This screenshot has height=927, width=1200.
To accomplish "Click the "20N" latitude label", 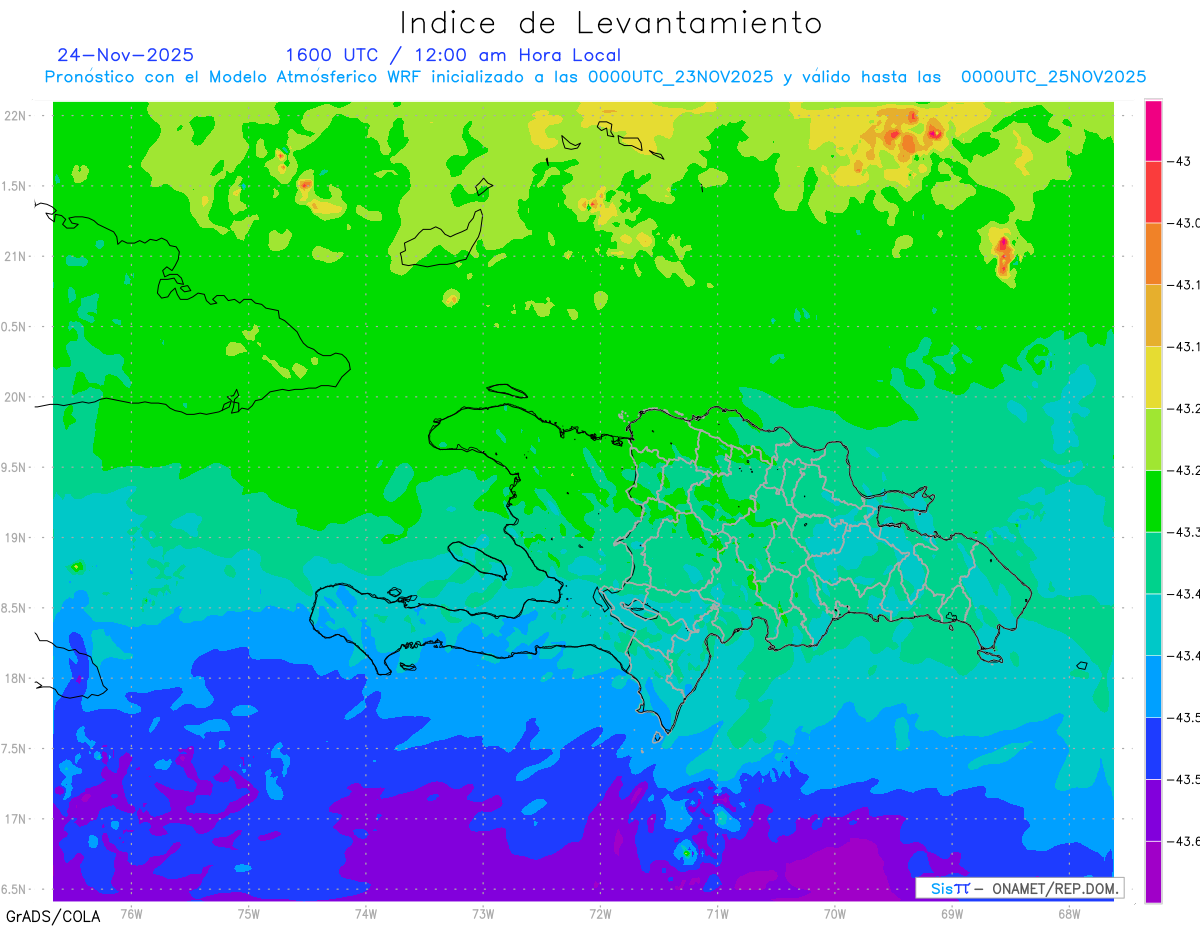I will click(15, 397).
